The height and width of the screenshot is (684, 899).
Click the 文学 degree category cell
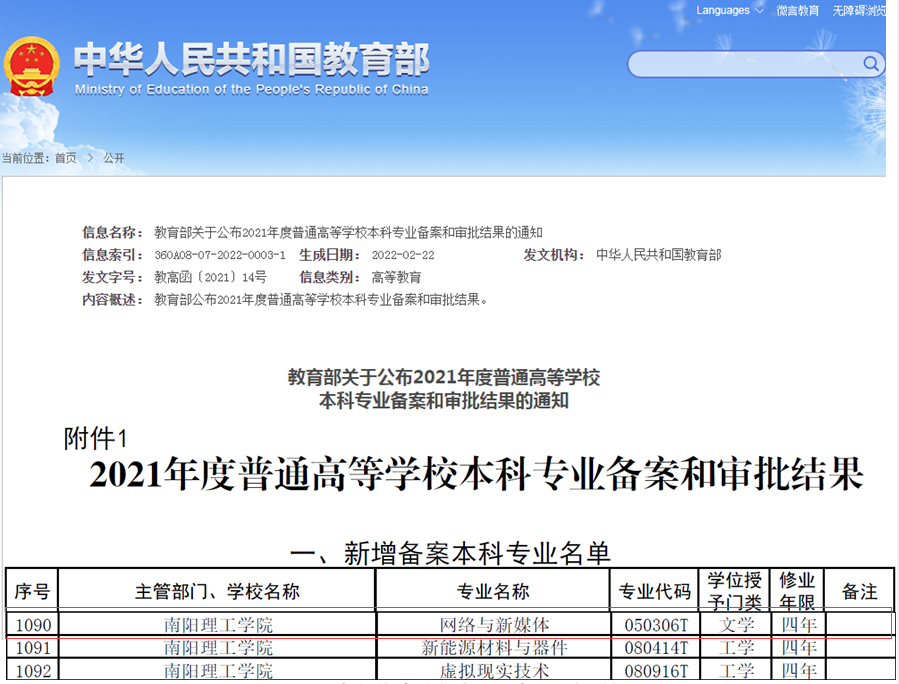click(x=737, y=625)
